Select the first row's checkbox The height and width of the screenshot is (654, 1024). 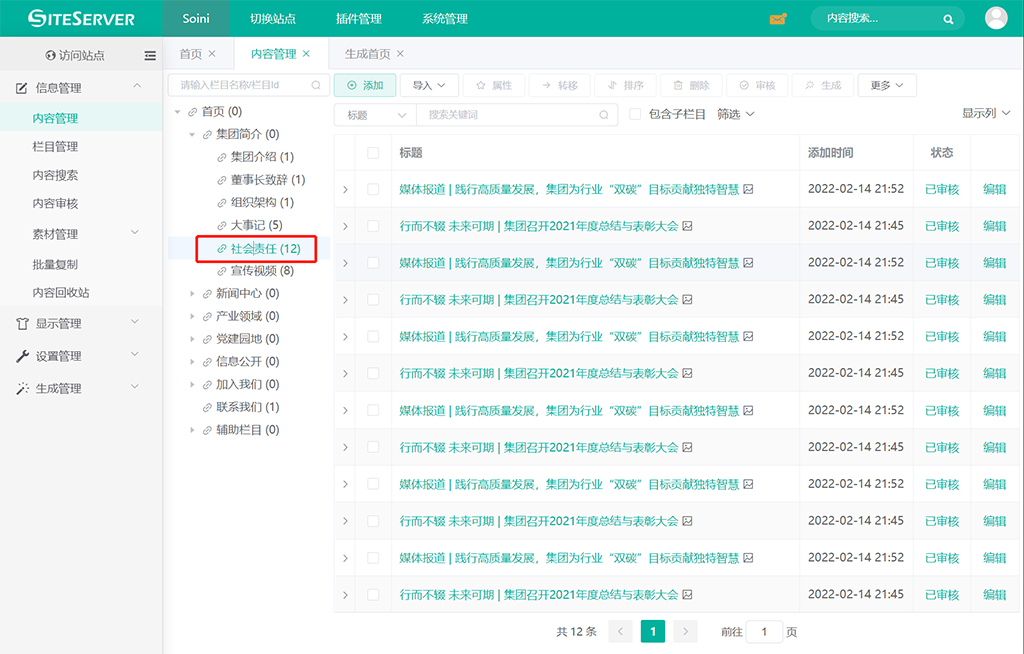tap(373, 189)
